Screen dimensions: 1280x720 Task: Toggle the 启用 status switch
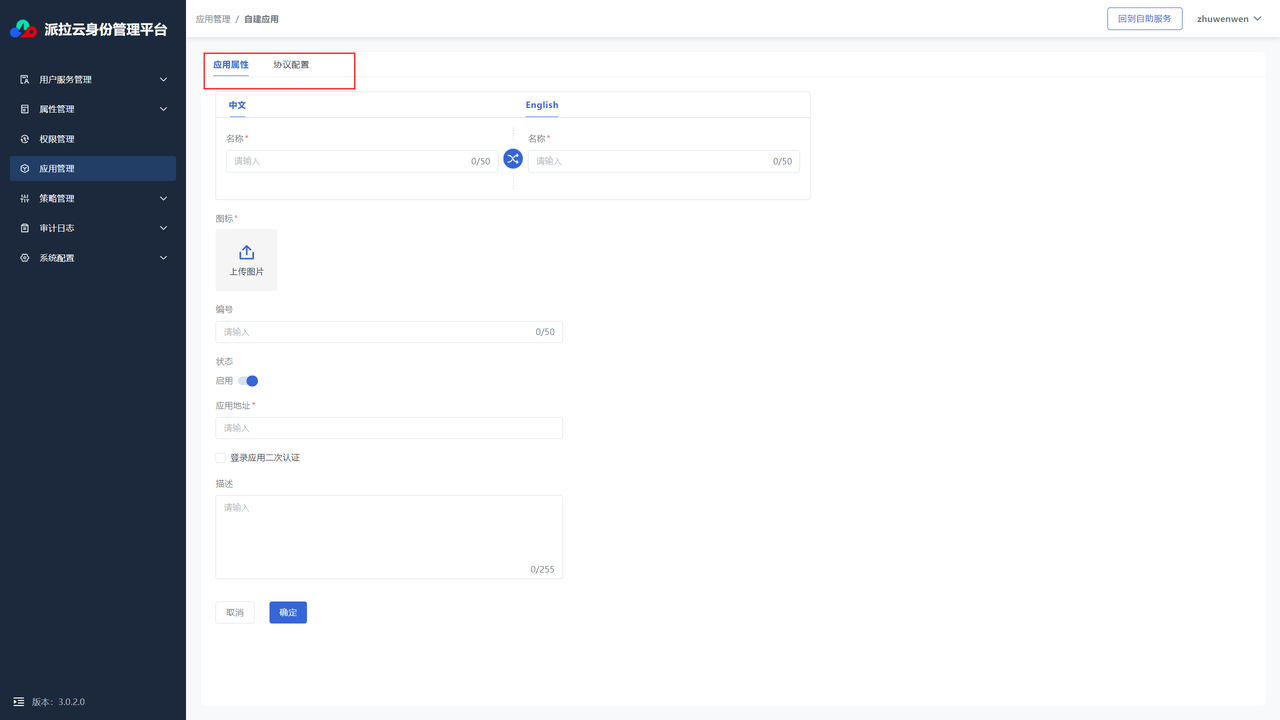(248, 381)
